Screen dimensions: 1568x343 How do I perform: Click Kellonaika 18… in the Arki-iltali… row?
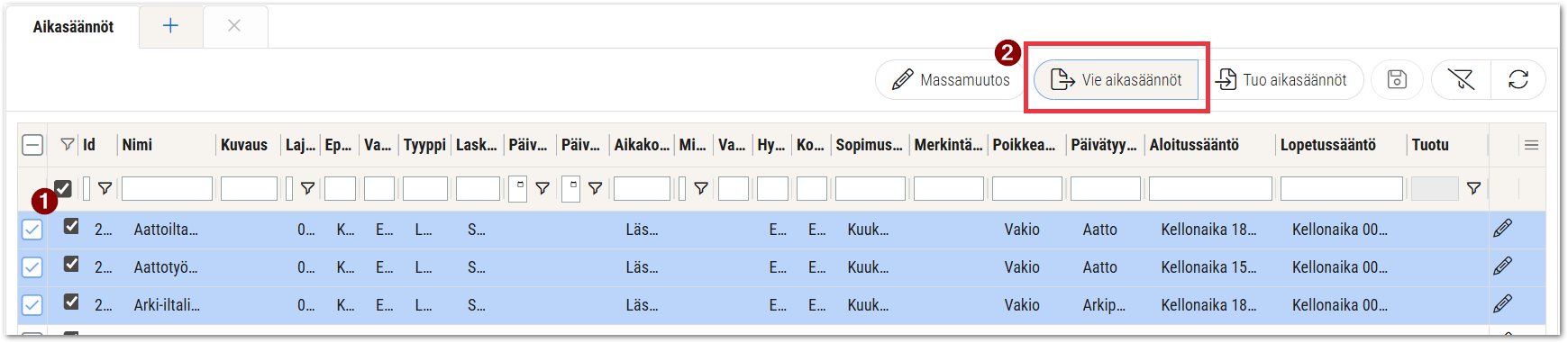pos(1208,305)
